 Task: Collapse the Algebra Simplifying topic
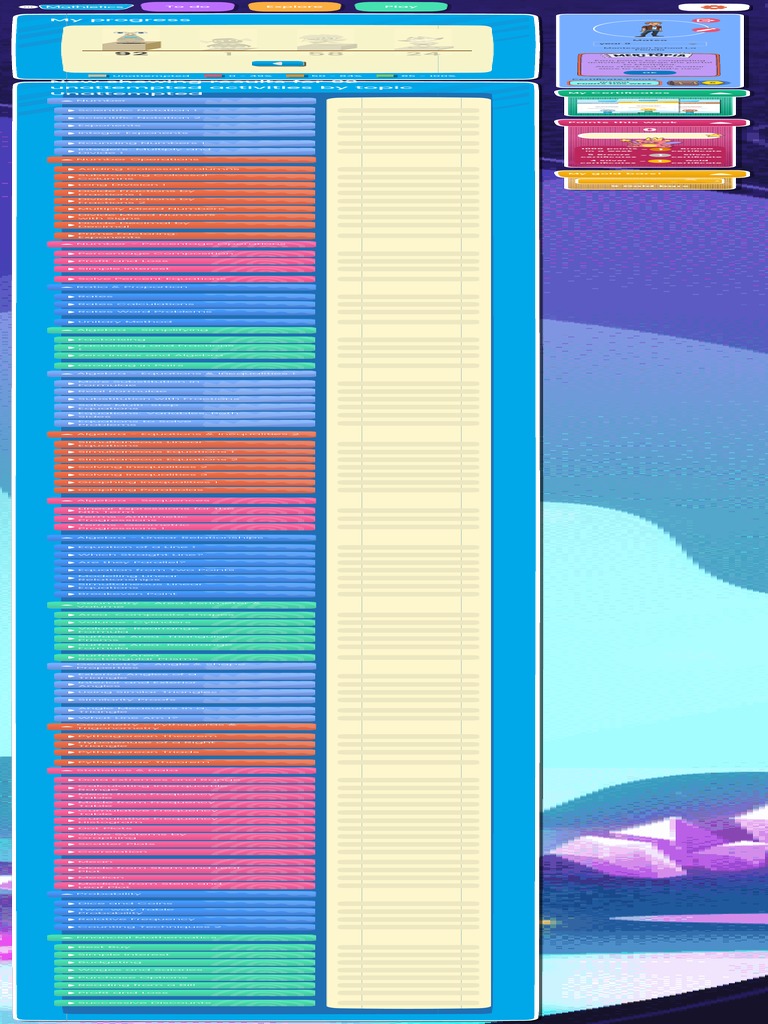click(x=182, y=330)
